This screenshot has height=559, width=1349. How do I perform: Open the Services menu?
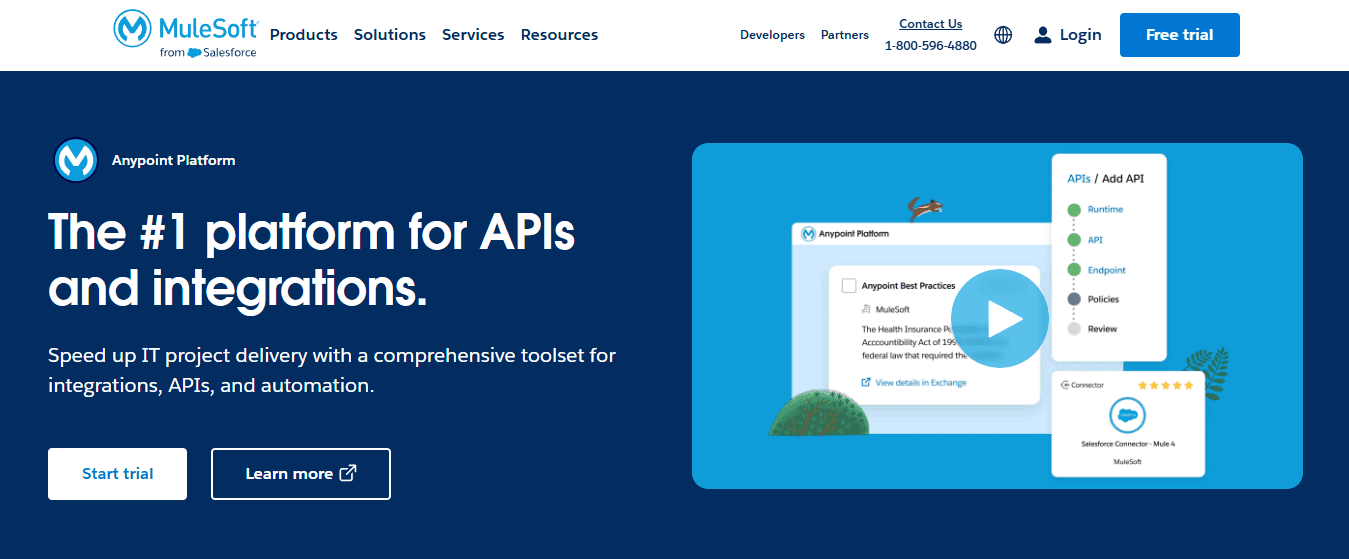[473, 35]
